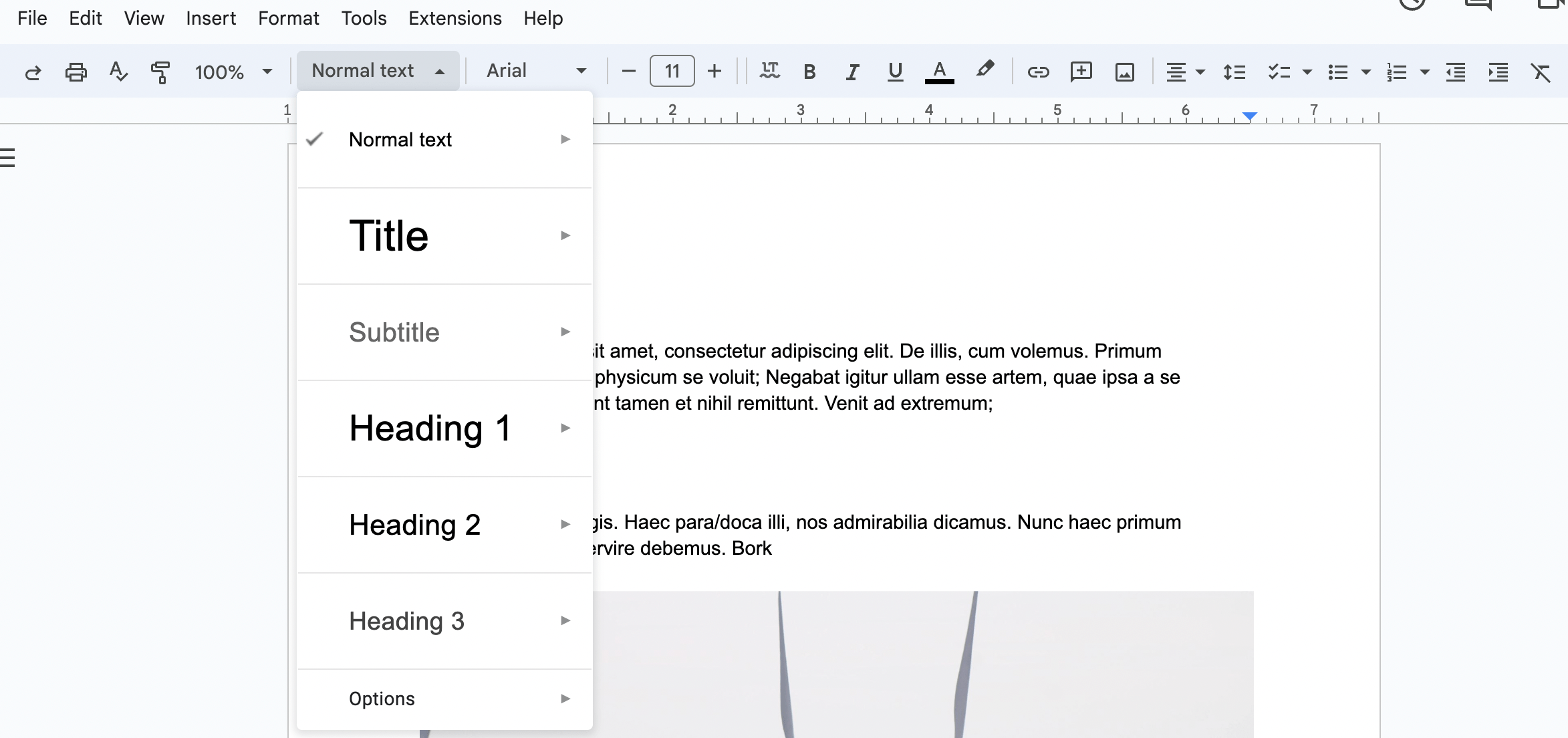Toggle italic formatting

[852, 72]
